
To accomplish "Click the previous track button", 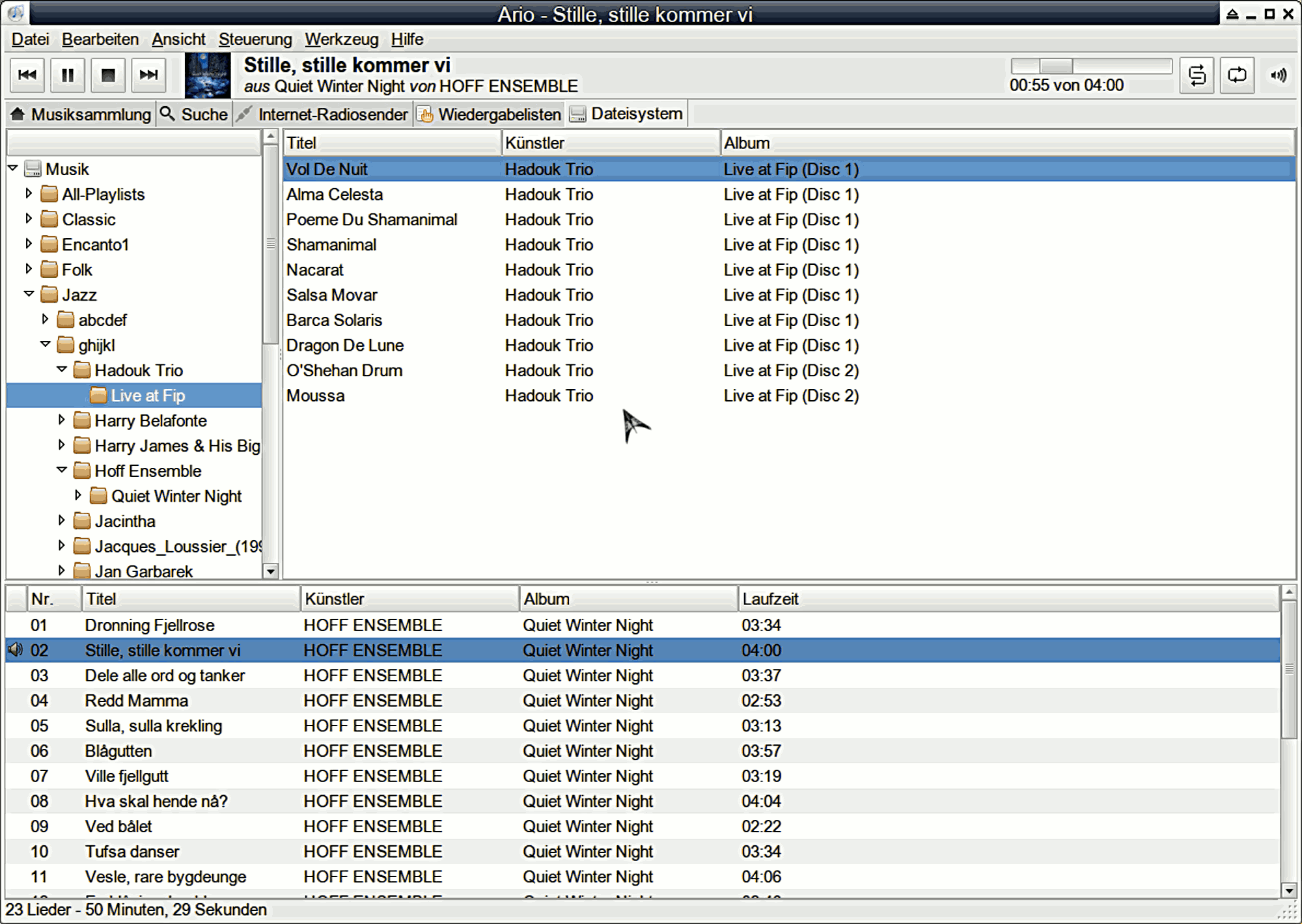I will [x=28, y=76].
